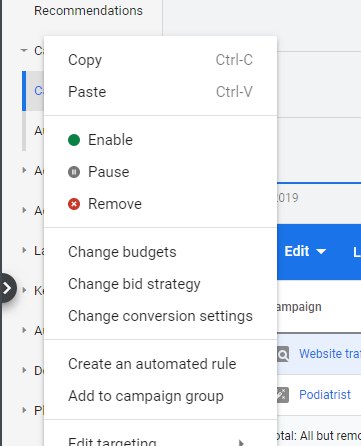Screen dimensions: 361x446
Task: Open the Website traffic campaign link
Action: pyautogui.click(x=330, y=354)
